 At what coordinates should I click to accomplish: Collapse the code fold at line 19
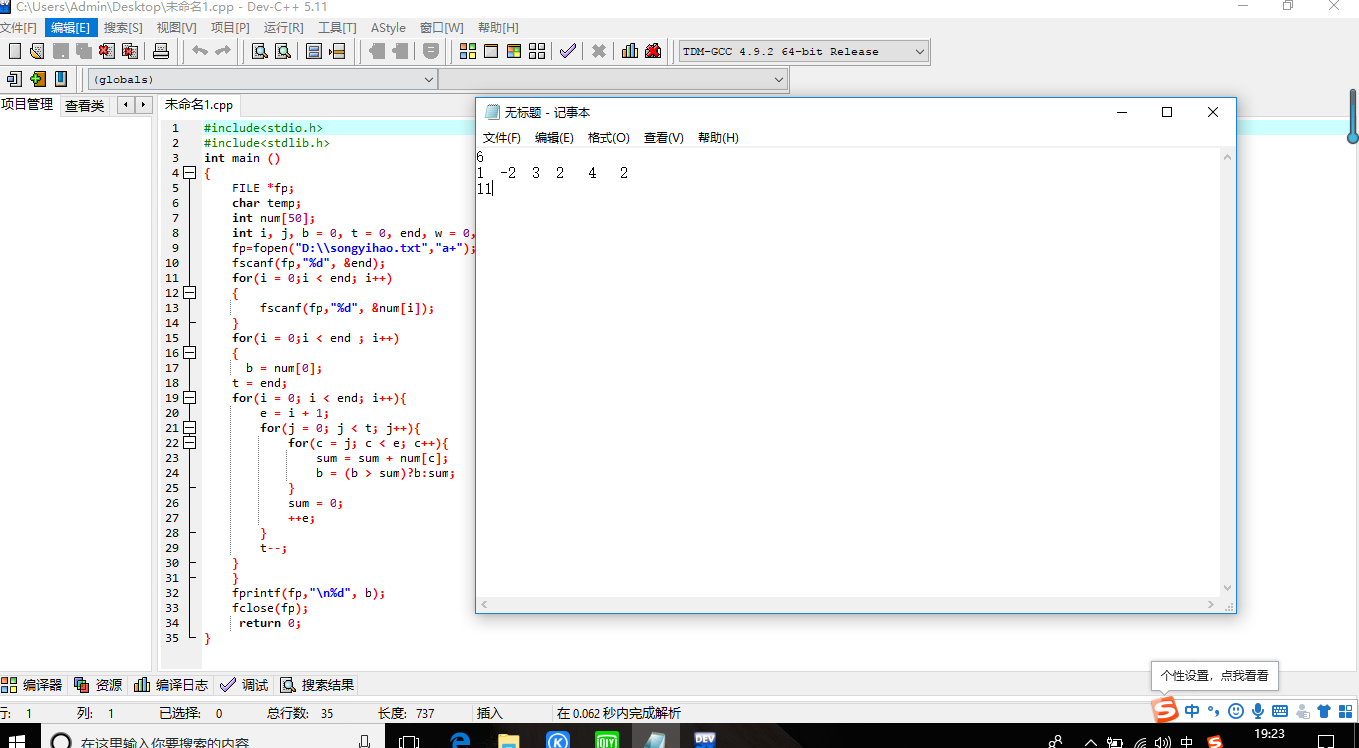(190, 398)
